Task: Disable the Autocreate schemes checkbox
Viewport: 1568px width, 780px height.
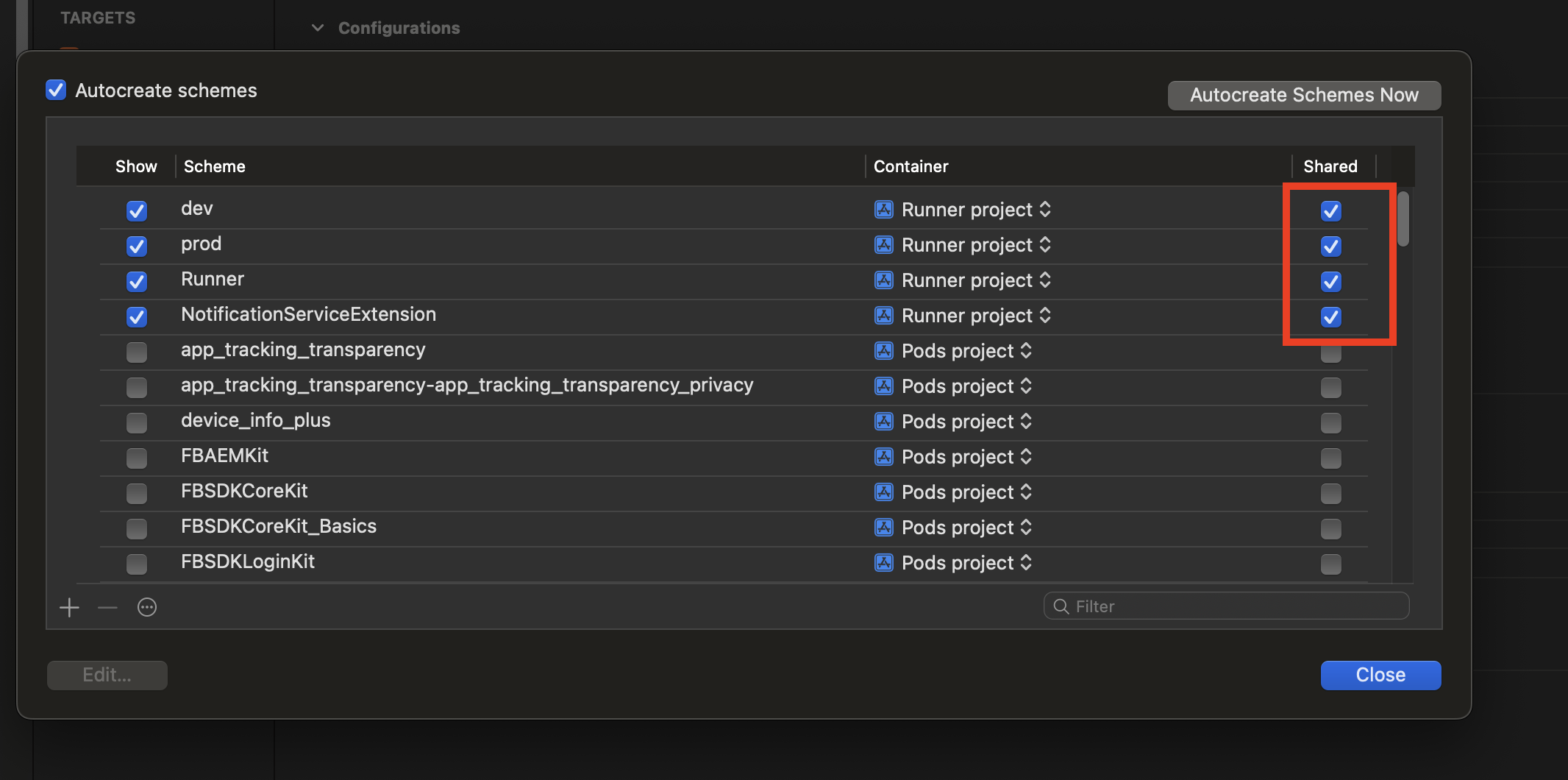Action: click(56, 91)
